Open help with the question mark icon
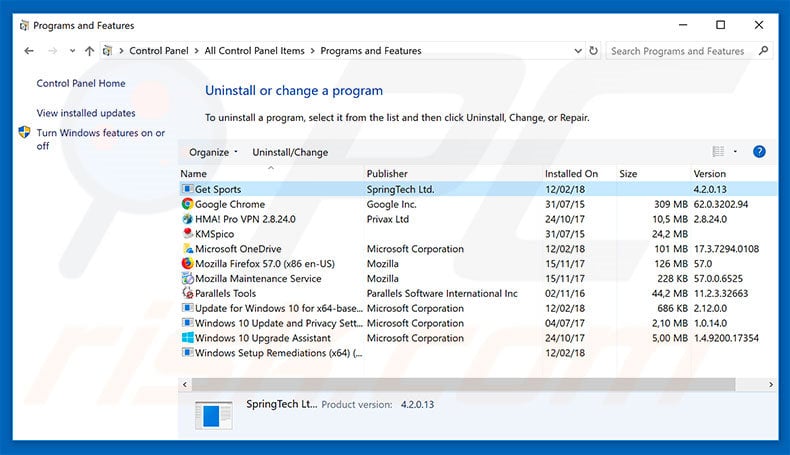790x455 pixels. coord(759,152)
